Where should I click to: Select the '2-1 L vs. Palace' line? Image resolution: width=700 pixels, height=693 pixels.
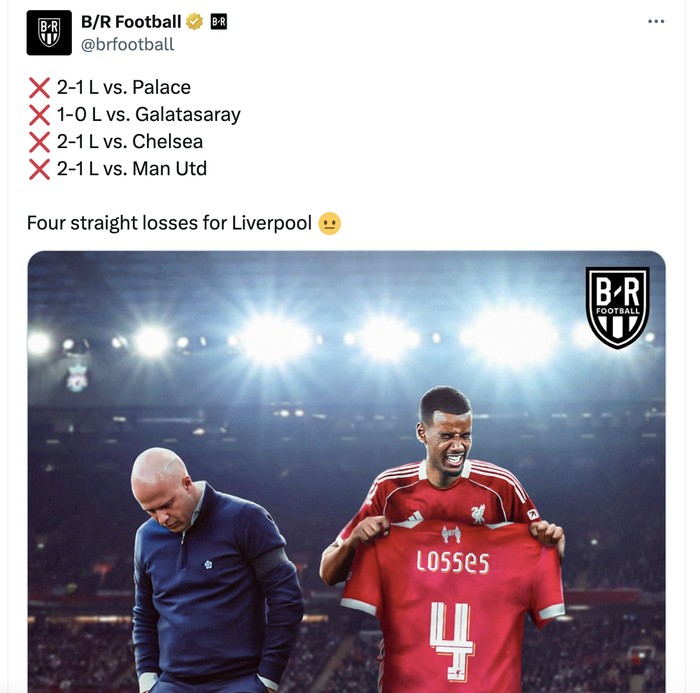tap(124, 88)
